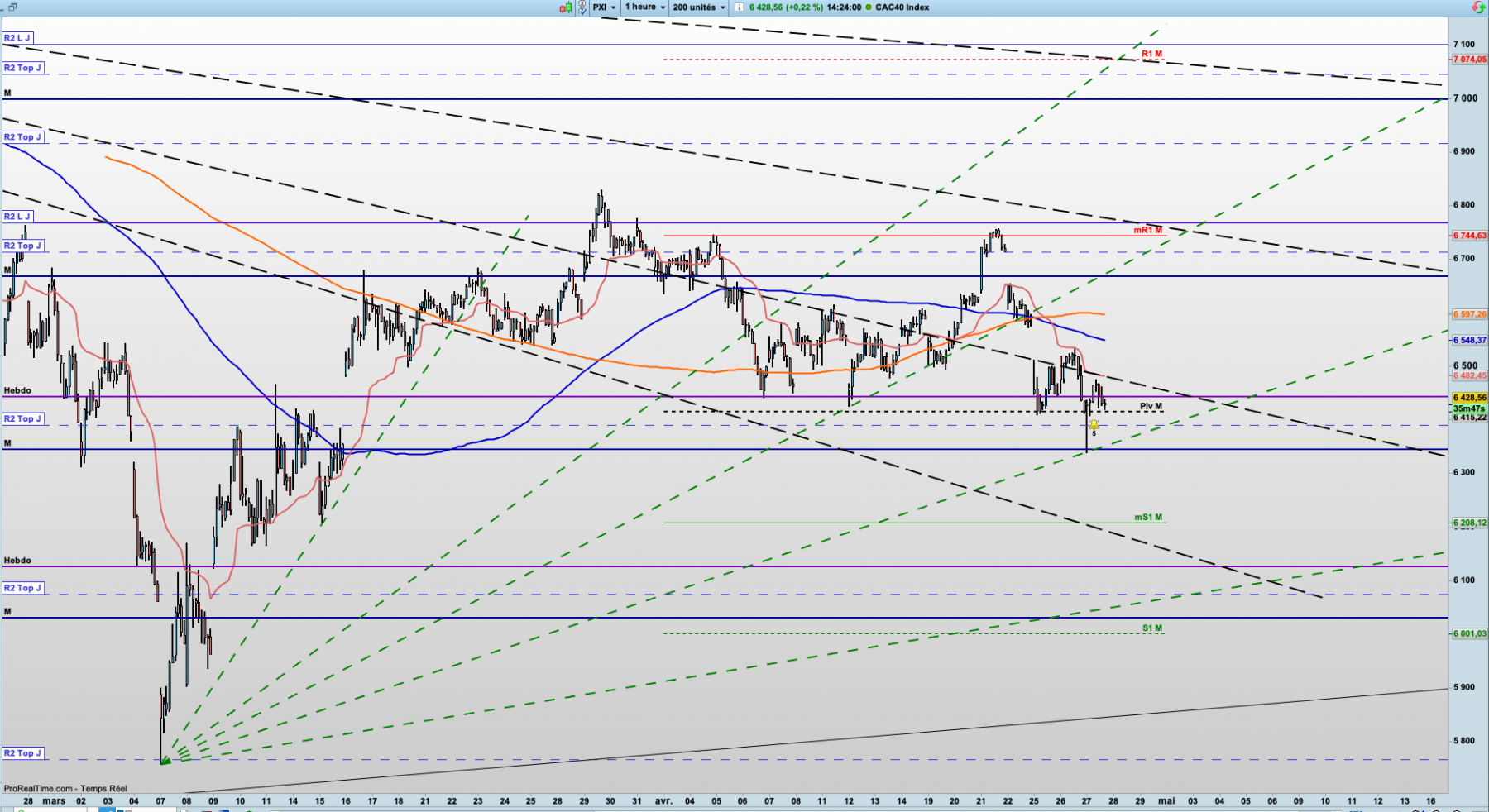This screenshot has width=1489, height=812.
Task: Click the pin-with-checkmark icon beside PXI
Action: [x=582, y=7]
